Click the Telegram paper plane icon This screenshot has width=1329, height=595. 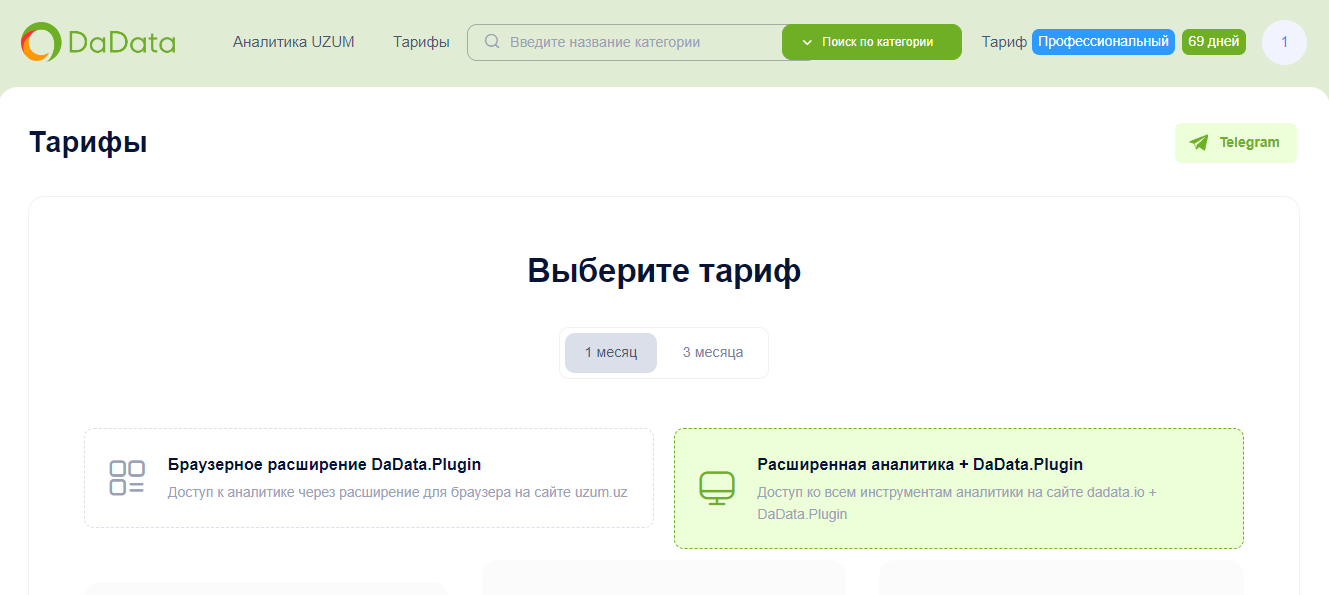pos(1198,143)
